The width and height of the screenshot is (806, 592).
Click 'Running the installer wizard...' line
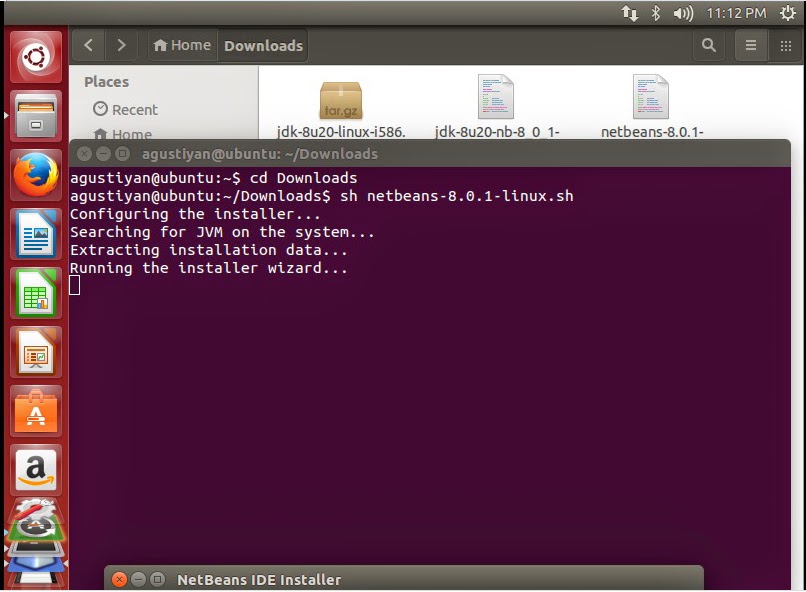(x=209, y=268)
